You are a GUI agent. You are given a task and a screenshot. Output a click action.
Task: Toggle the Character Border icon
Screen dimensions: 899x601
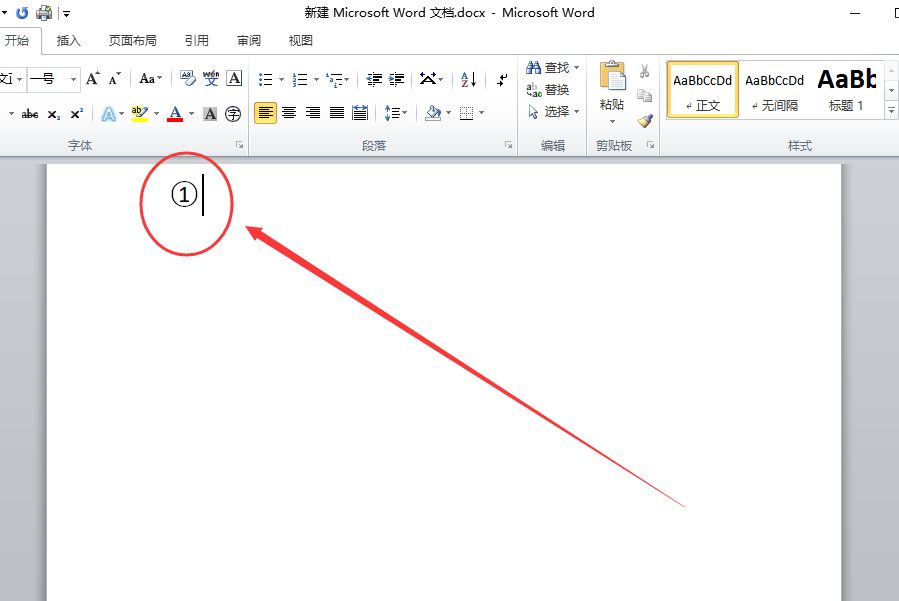tap(234, 79)
